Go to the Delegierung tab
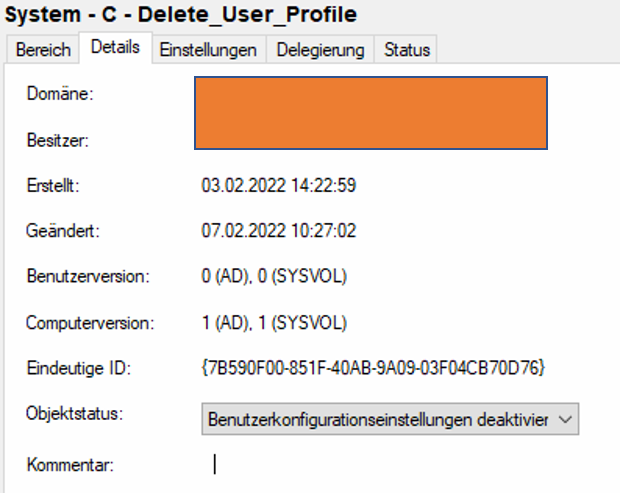Image resolution: width=620 pixels, height=493 pixels. click(x=320, y=50)
